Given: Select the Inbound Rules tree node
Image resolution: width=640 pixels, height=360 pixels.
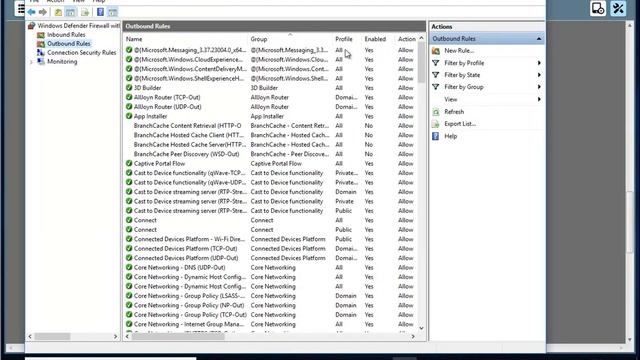Looking at the screenshot, I should click(x=66, y=35).
